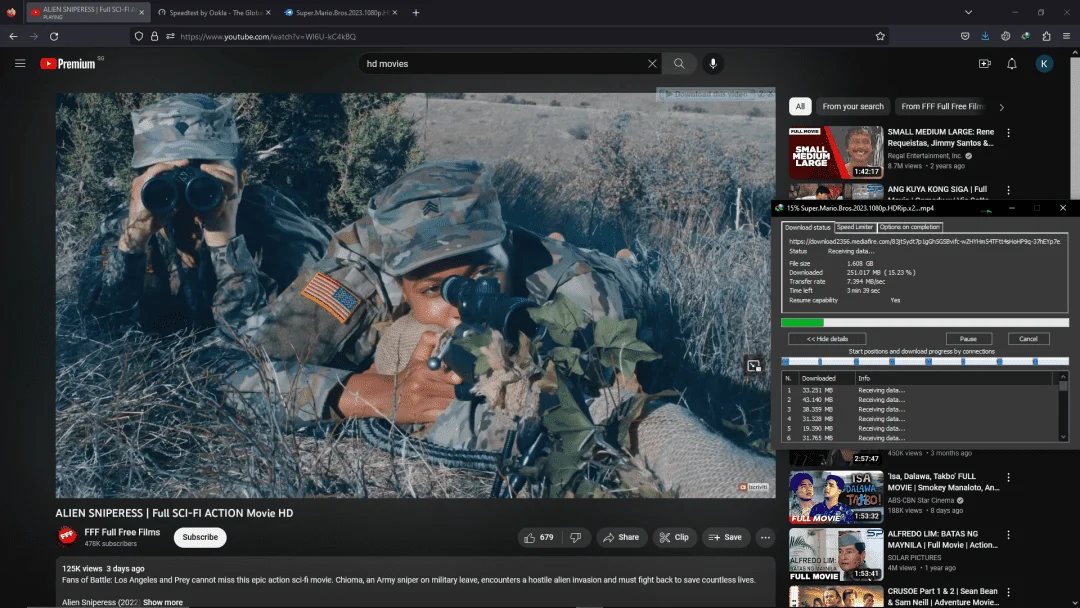Bookmark this page with star
Image resolution: width=1080 pixels, height=608 pixels.
pos(880,36)
